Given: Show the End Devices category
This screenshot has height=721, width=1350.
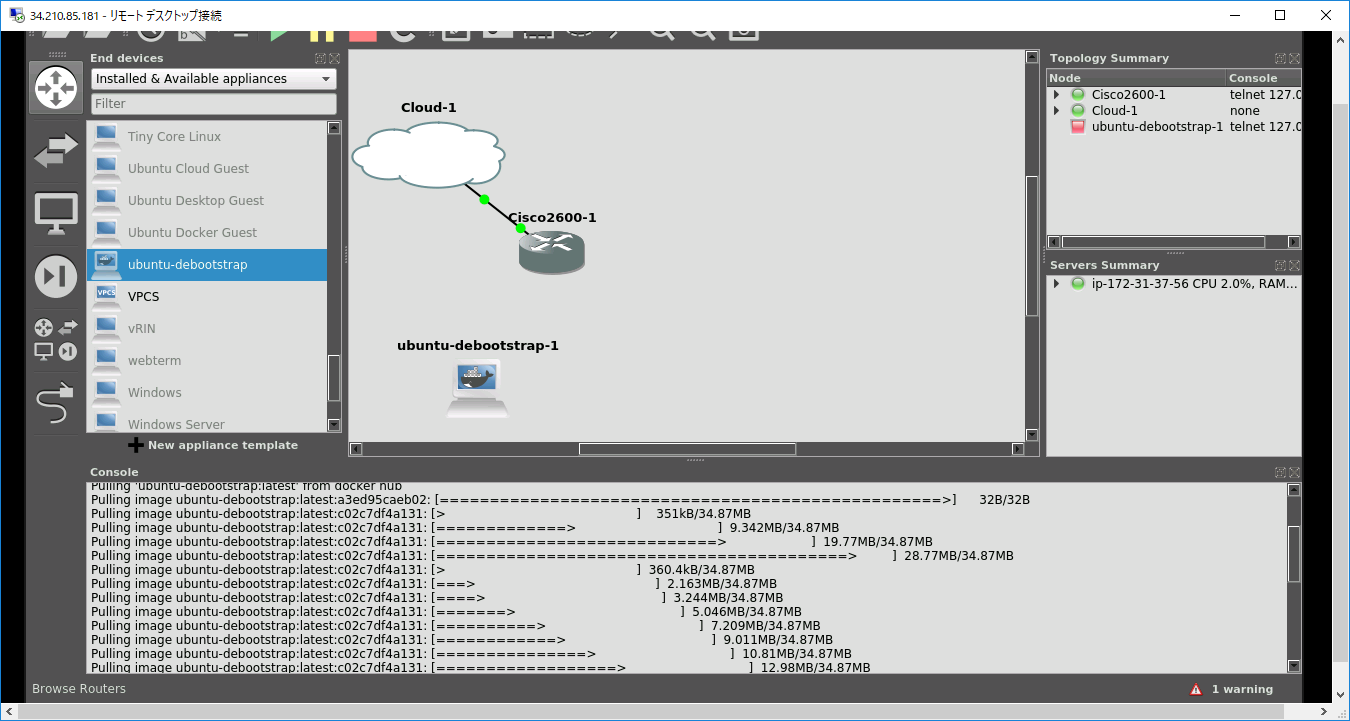Looking at the screenshot, I should pyautogui.click(x=56, y=213).
